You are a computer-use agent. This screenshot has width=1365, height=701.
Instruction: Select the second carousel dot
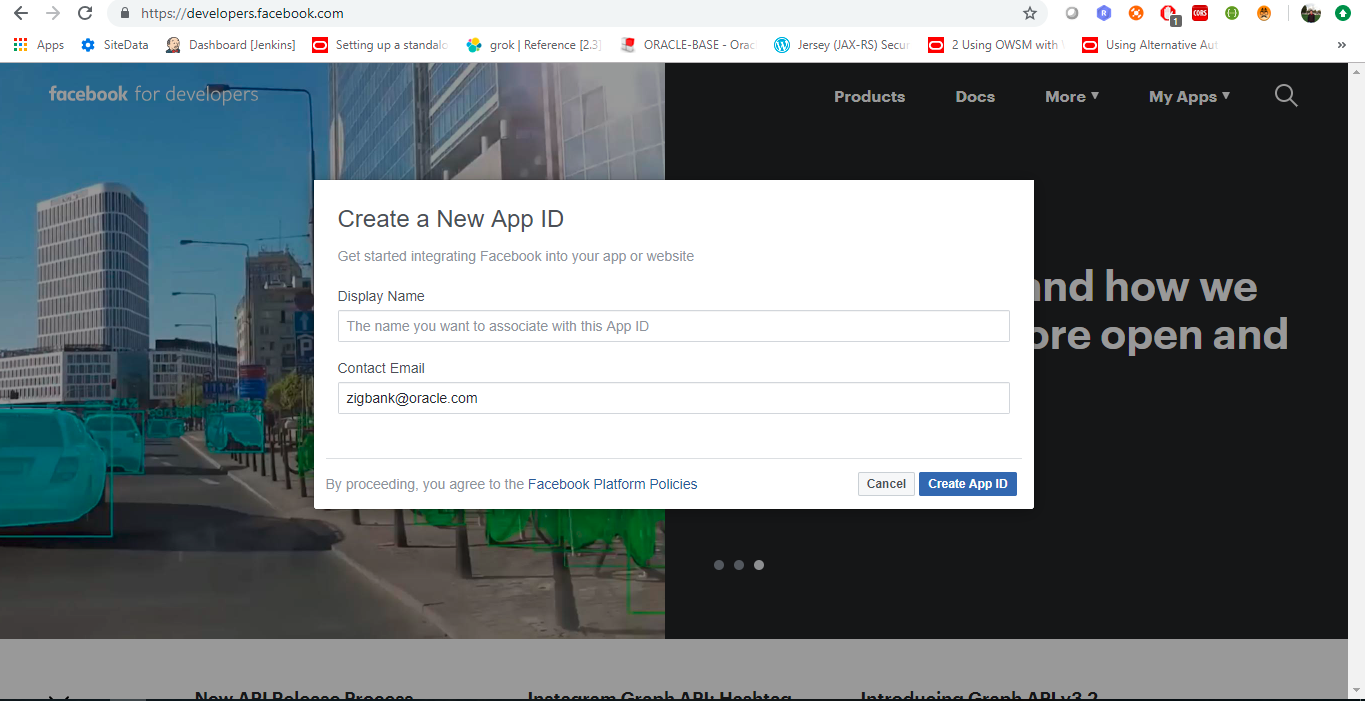(739, 565)
